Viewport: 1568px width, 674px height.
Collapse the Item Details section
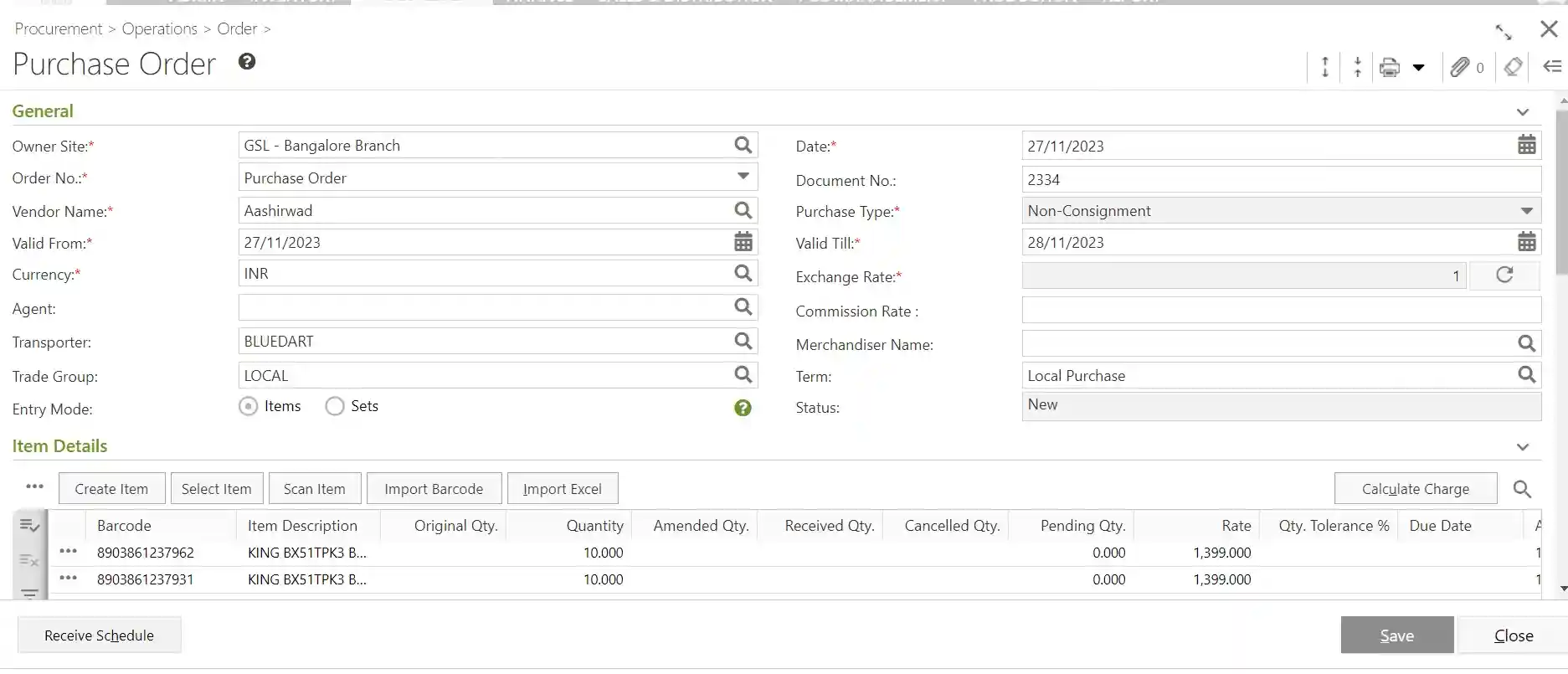point(1523,447)
